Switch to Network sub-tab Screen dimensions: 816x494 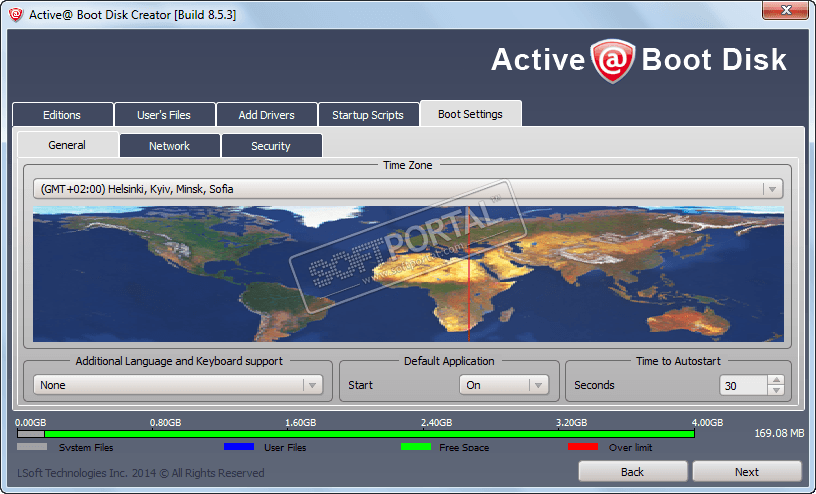170,146
